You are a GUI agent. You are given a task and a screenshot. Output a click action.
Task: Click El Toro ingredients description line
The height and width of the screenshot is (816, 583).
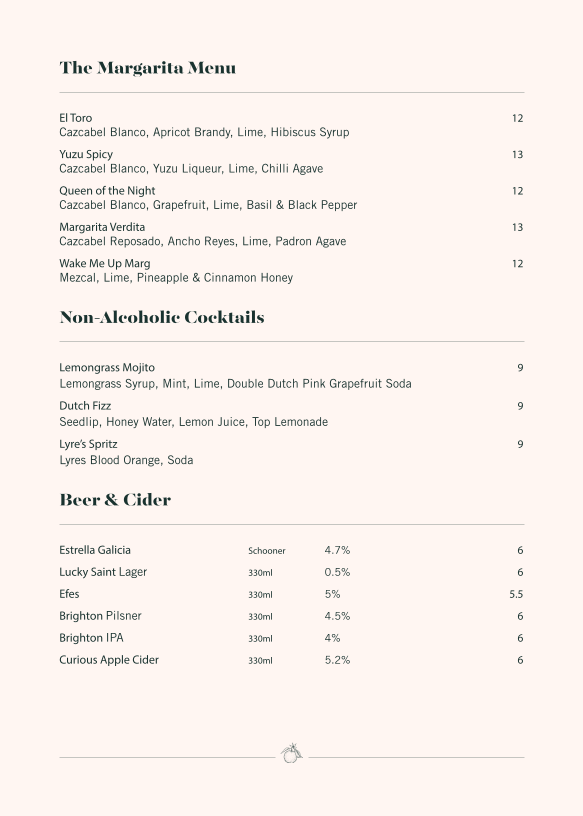pos(204,132)
